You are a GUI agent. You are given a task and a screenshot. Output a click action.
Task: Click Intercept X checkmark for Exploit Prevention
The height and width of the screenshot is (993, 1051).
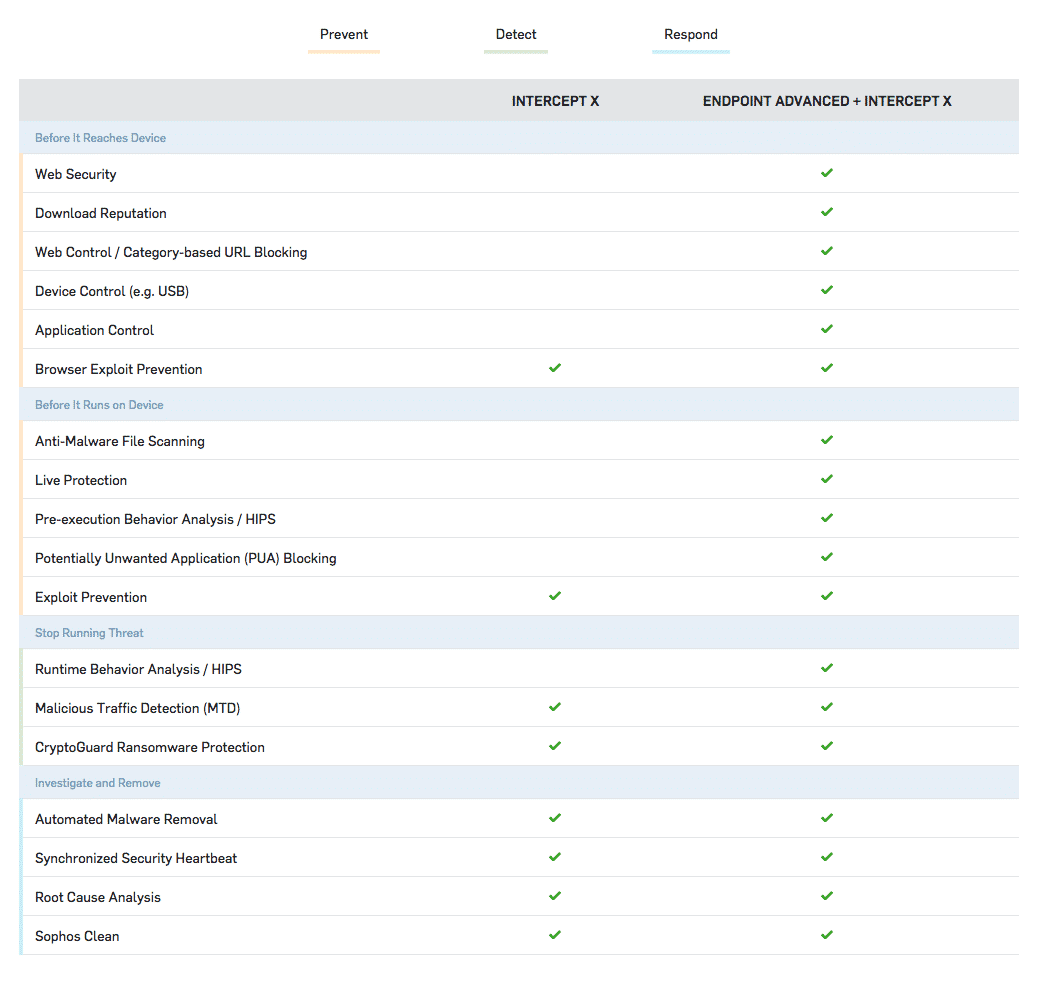555,596
